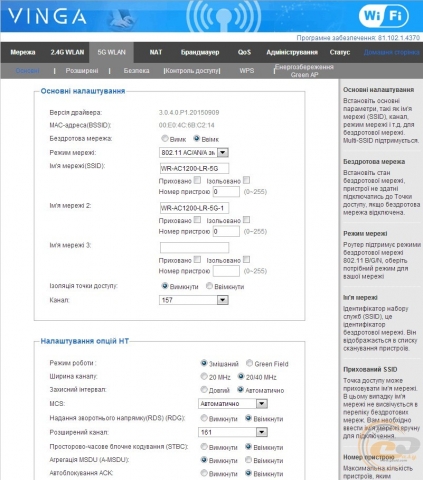
Task: Open the Мережа menu tab
Action: click(x=23, y=52)
